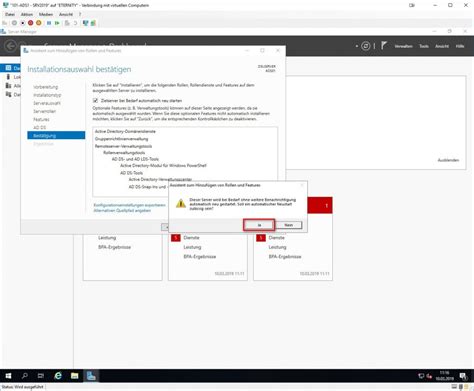Click the Server Manager taskbar icon

91,376
